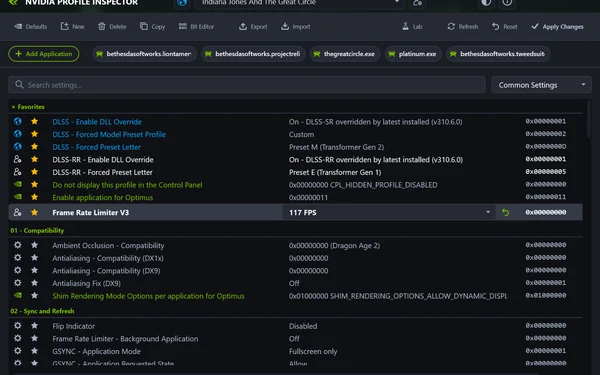Click globe icon beside DLSS - Enable DLL Override
This screenshot has width=600, height=375.
pos(18,121)
